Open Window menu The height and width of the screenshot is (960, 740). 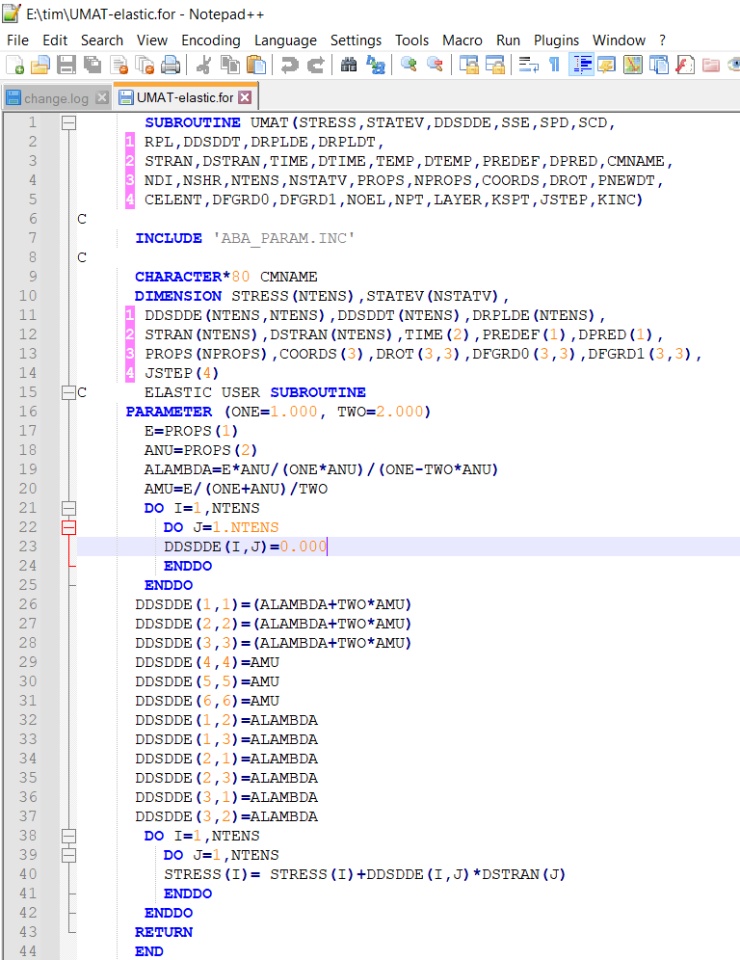(x=618, y=40)
